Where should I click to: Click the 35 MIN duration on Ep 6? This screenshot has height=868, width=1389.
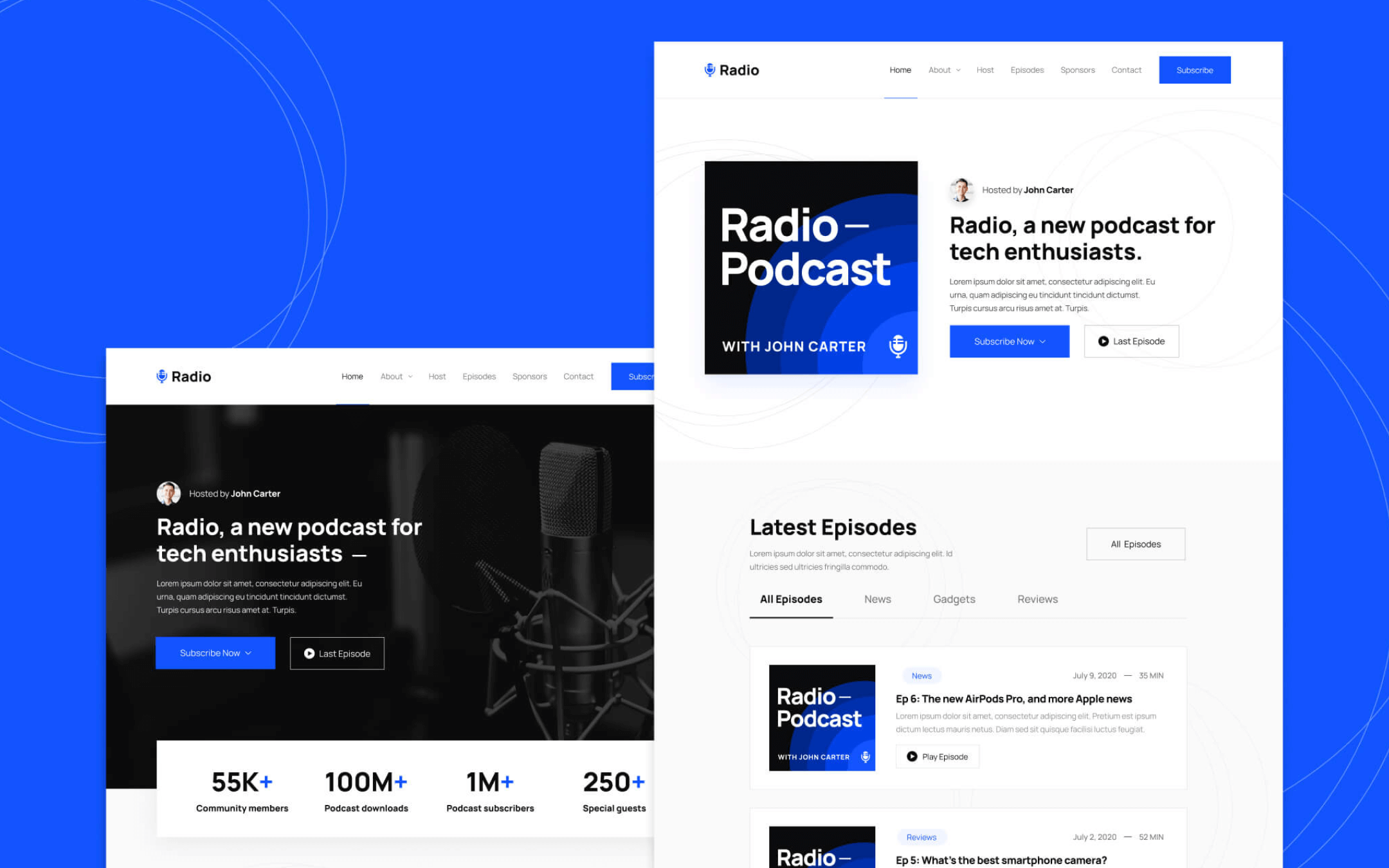[1151, 676]
